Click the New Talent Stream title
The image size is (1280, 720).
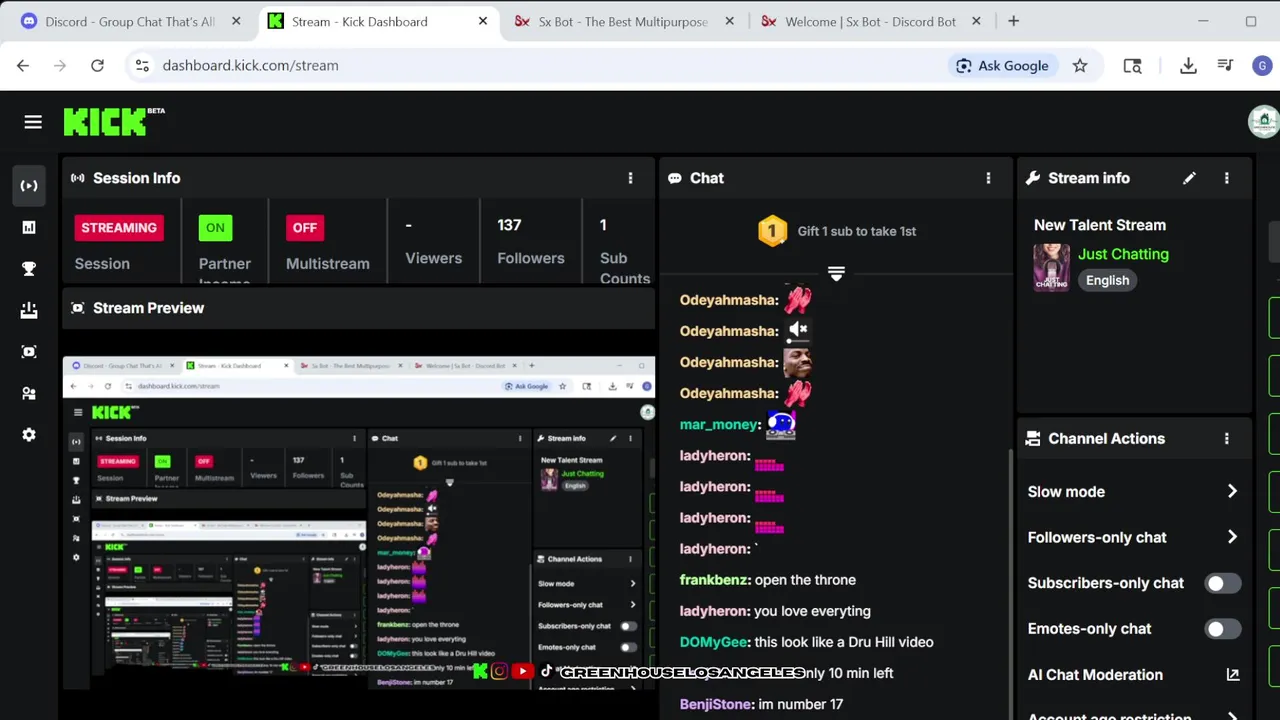point(1099,225)
